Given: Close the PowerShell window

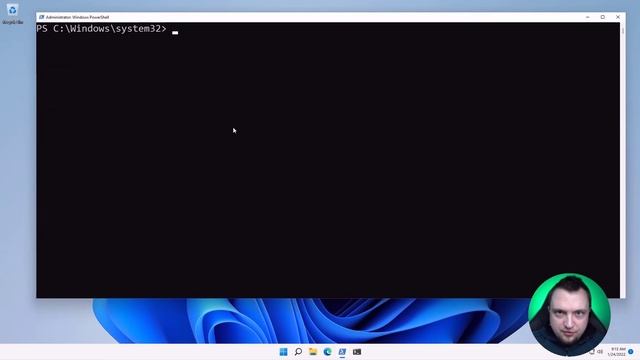Looking at the screenshot, I should (618, 17).
